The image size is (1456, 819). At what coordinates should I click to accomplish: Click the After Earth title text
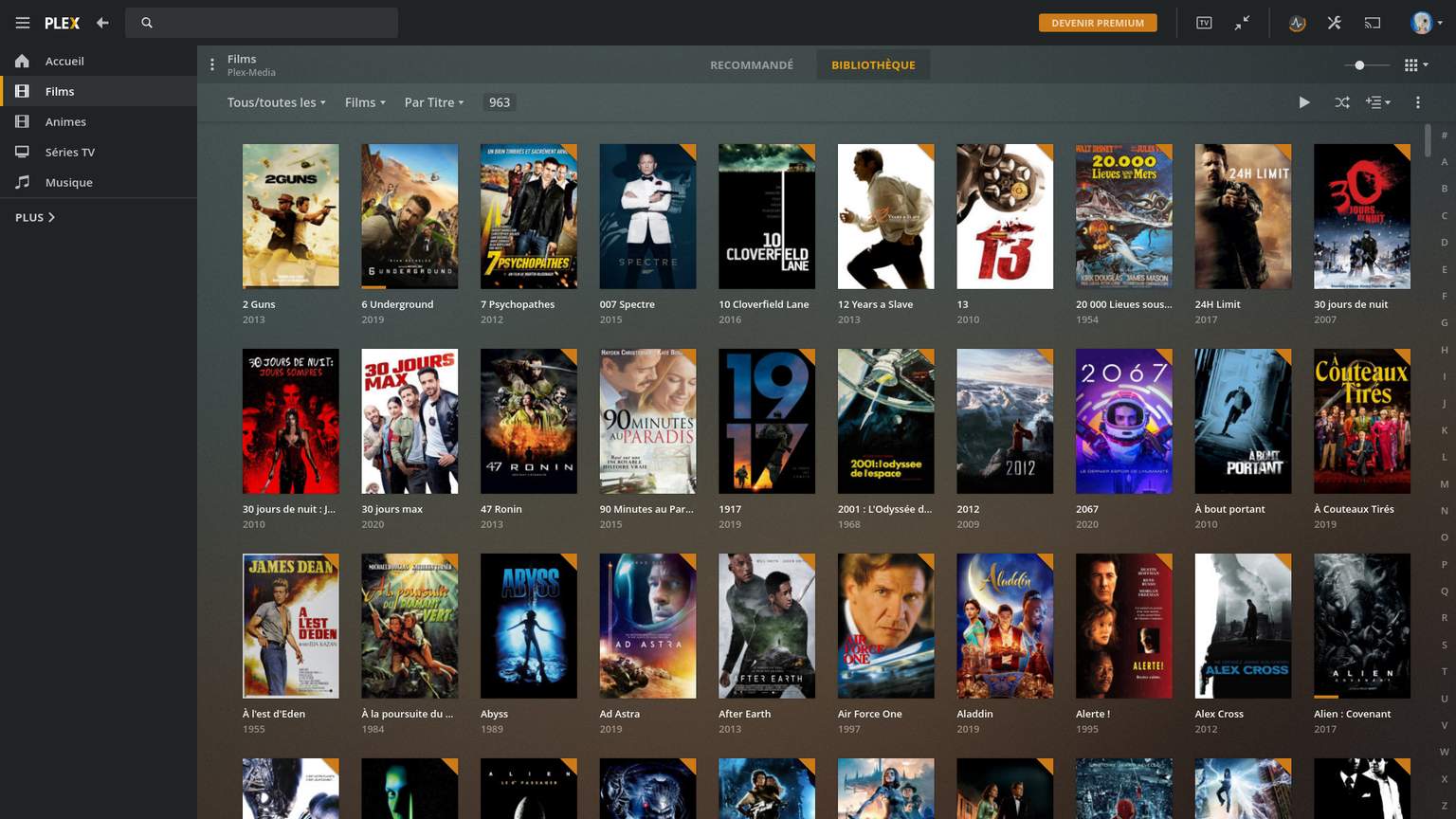click(x=744, y=714)
